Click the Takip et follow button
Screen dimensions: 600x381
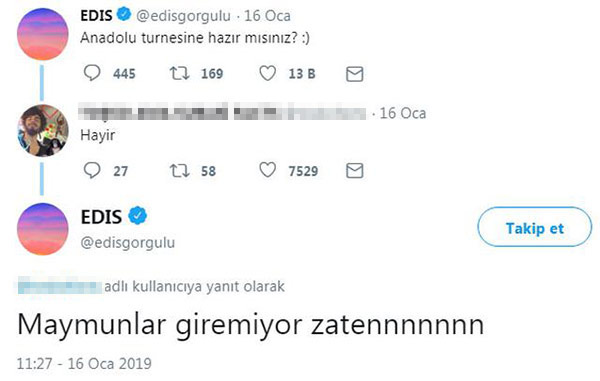[x=535, y=227]
